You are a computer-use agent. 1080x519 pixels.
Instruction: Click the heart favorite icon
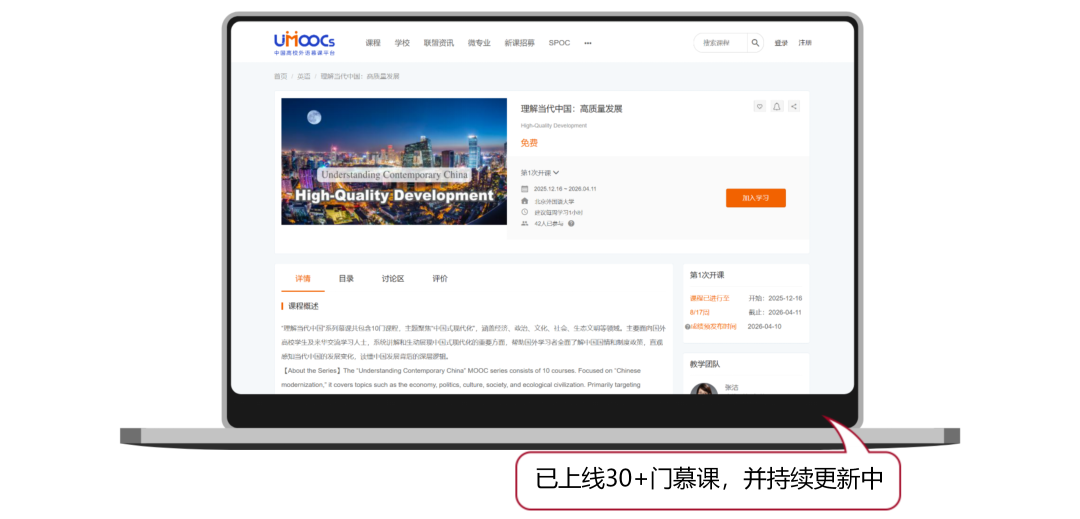click(759, 107)
